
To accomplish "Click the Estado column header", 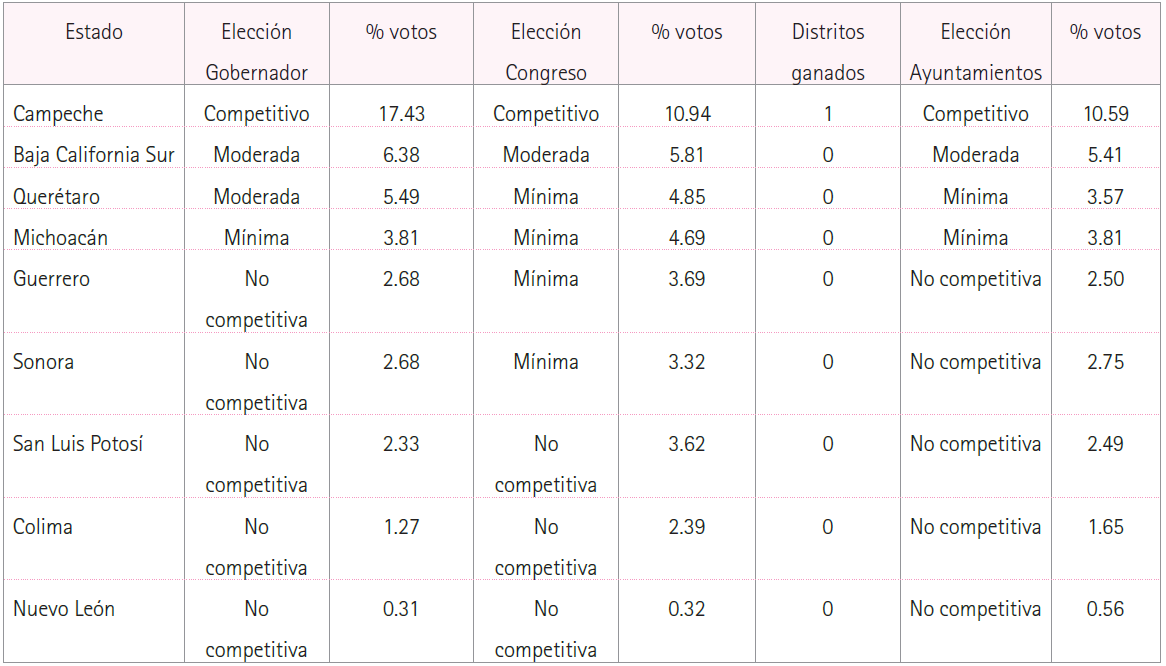I will pos(94,32).
